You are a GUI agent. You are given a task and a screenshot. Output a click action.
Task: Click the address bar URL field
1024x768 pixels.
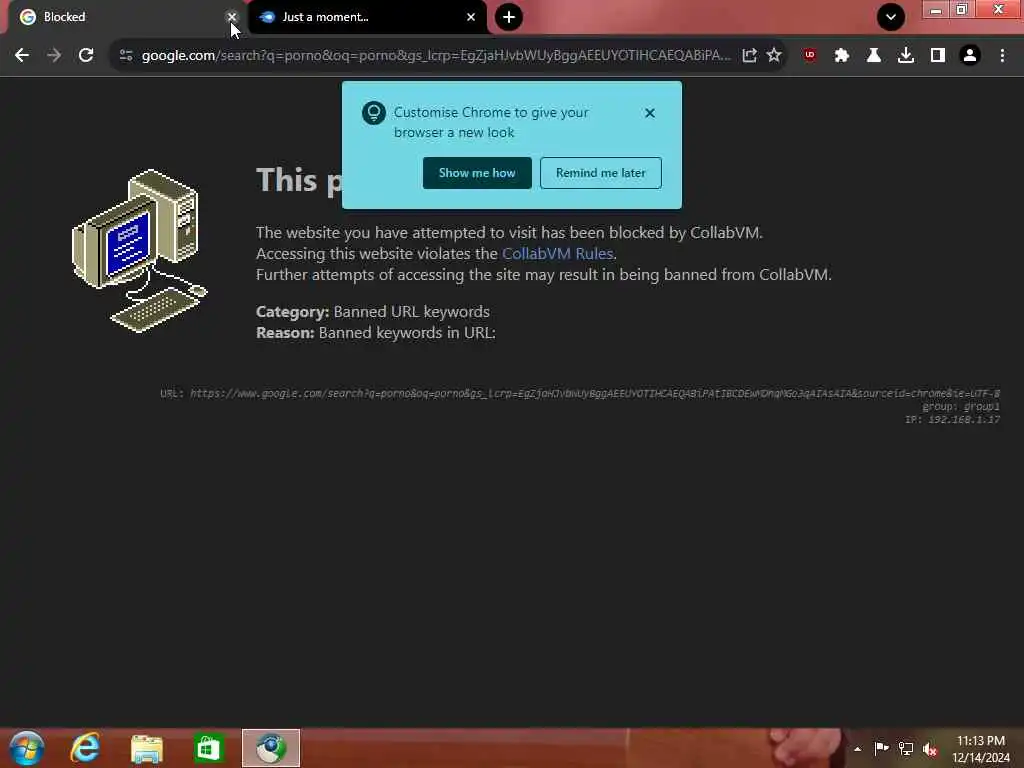(436, 56)
